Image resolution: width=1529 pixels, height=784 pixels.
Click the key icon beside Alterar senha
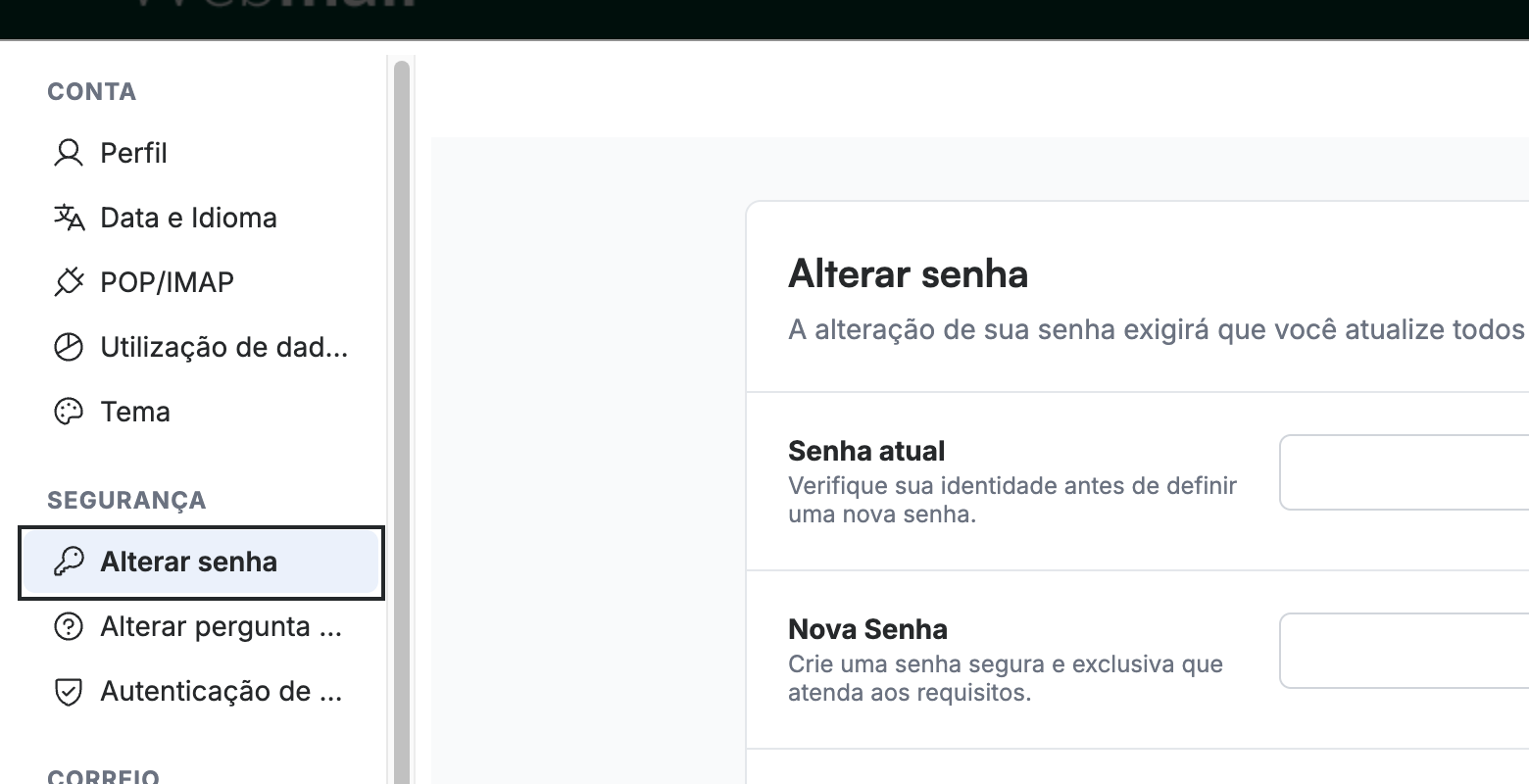pyautogui.click(x=69, y=562)
